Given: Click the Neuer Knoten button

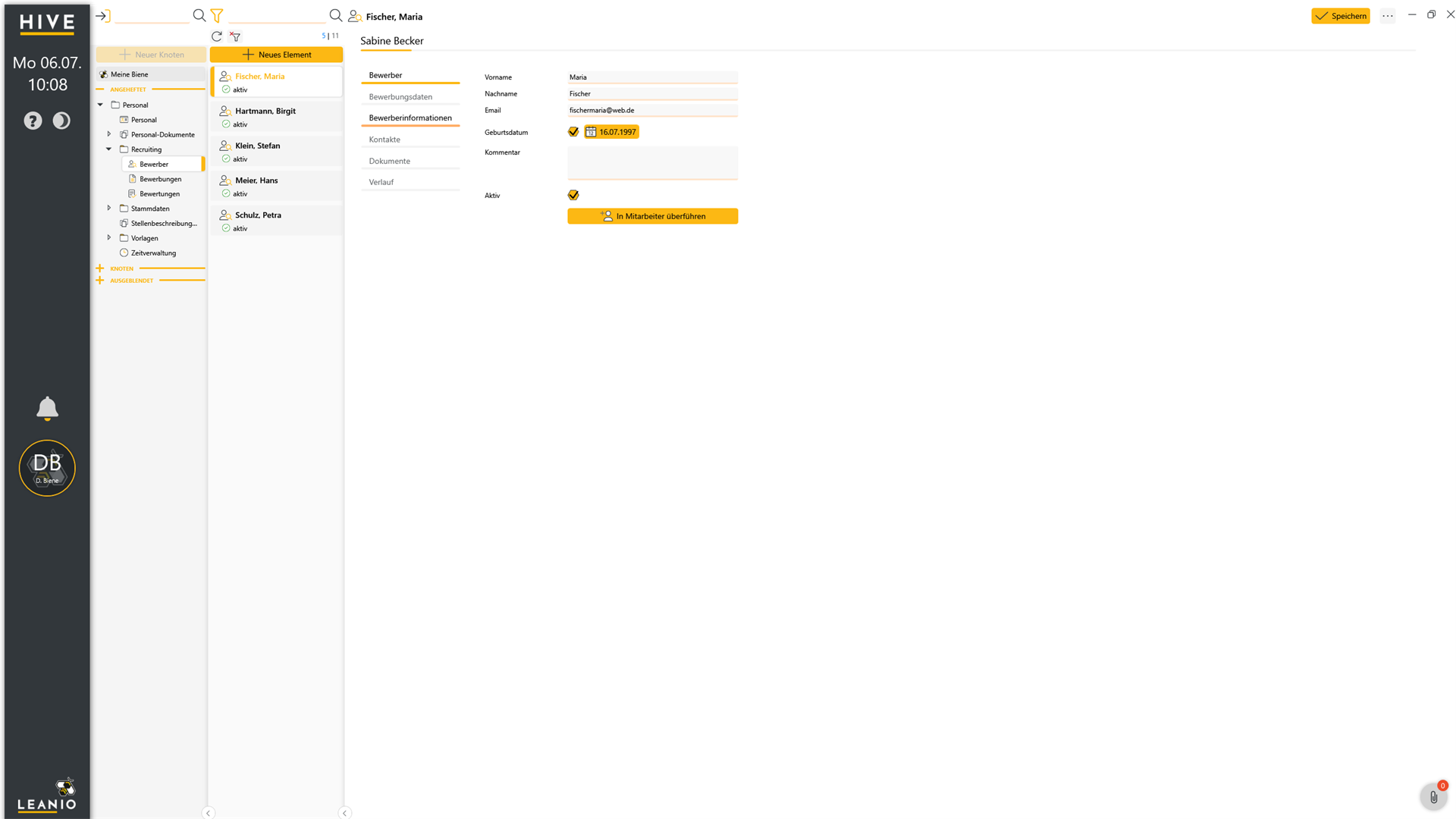Looking at the screenshot, I should [151, 55].
